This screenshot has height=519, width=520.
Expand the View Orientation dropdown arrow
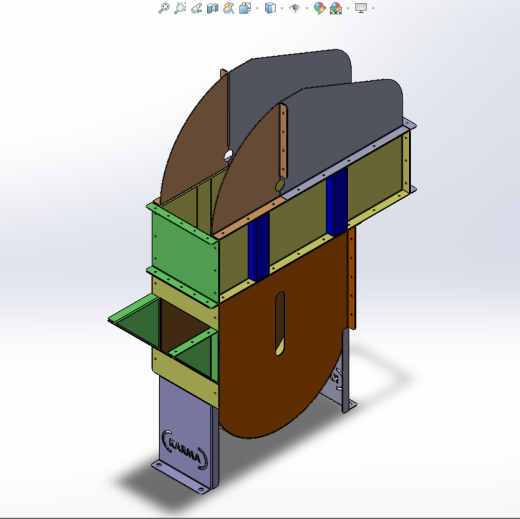257,8
